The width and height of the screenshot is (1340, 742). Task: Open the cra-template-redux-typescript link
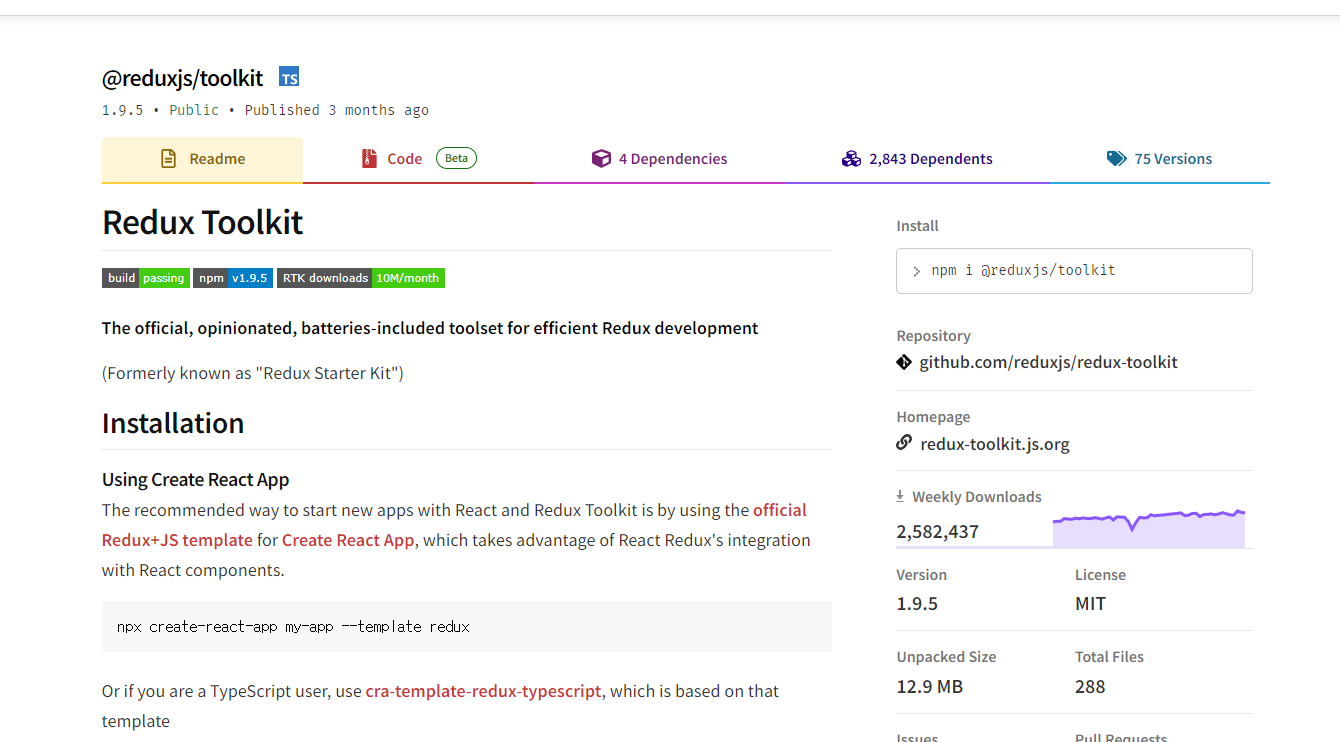(x=484, y=691)
